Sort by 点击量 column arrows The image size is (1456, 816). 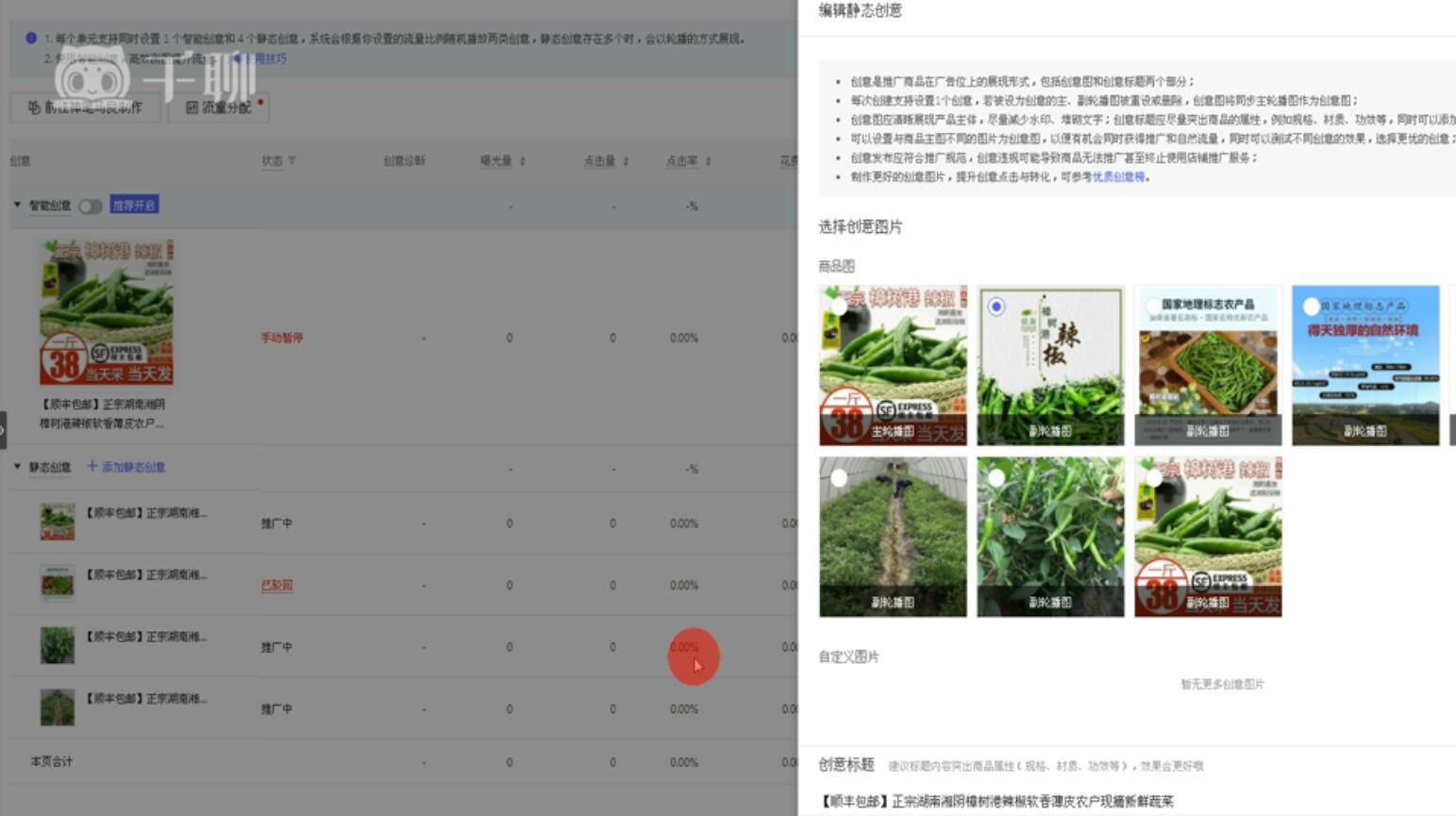(x=626, y=161)
